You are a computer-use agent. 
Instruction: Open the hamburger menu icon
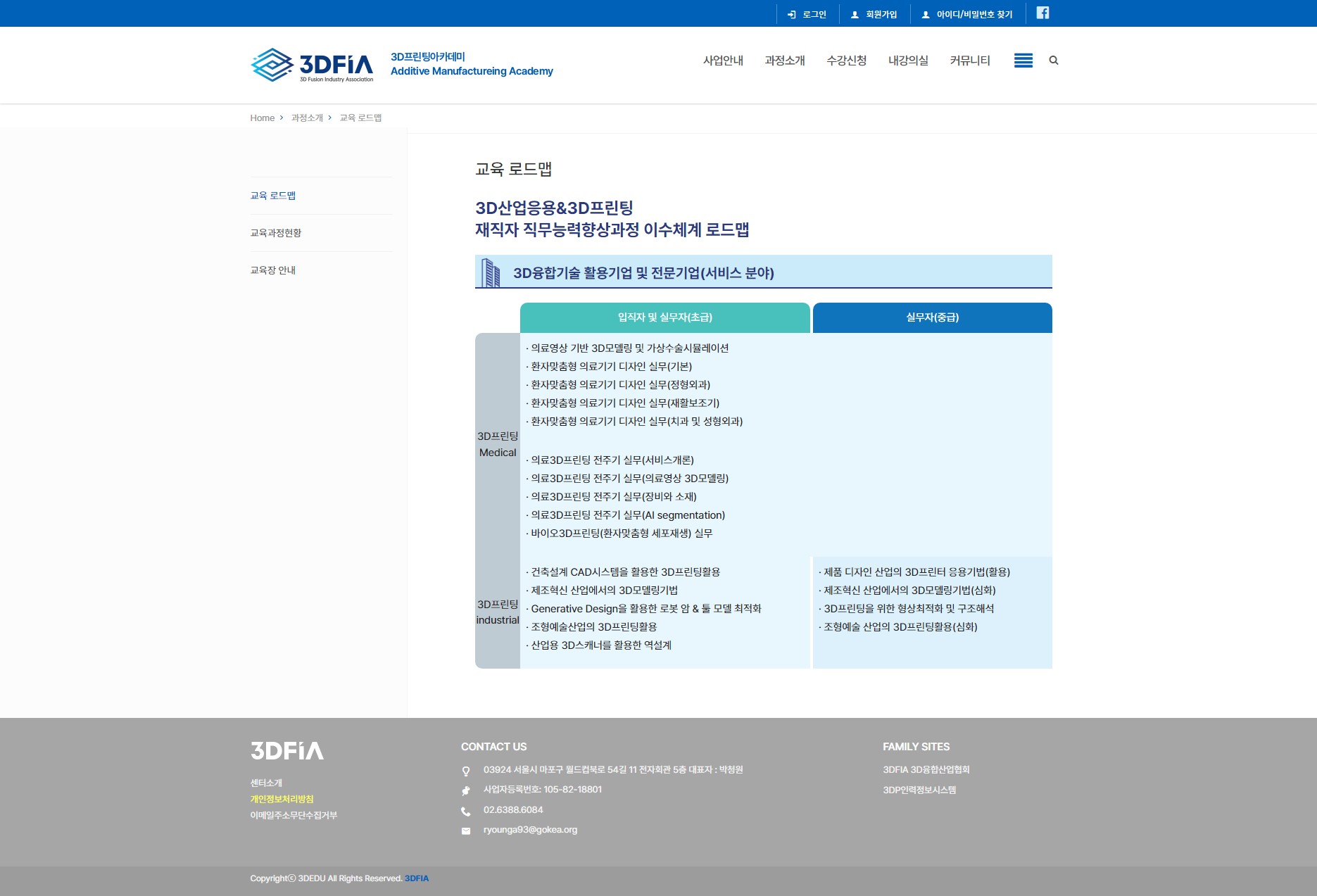tap(1023, 61)
